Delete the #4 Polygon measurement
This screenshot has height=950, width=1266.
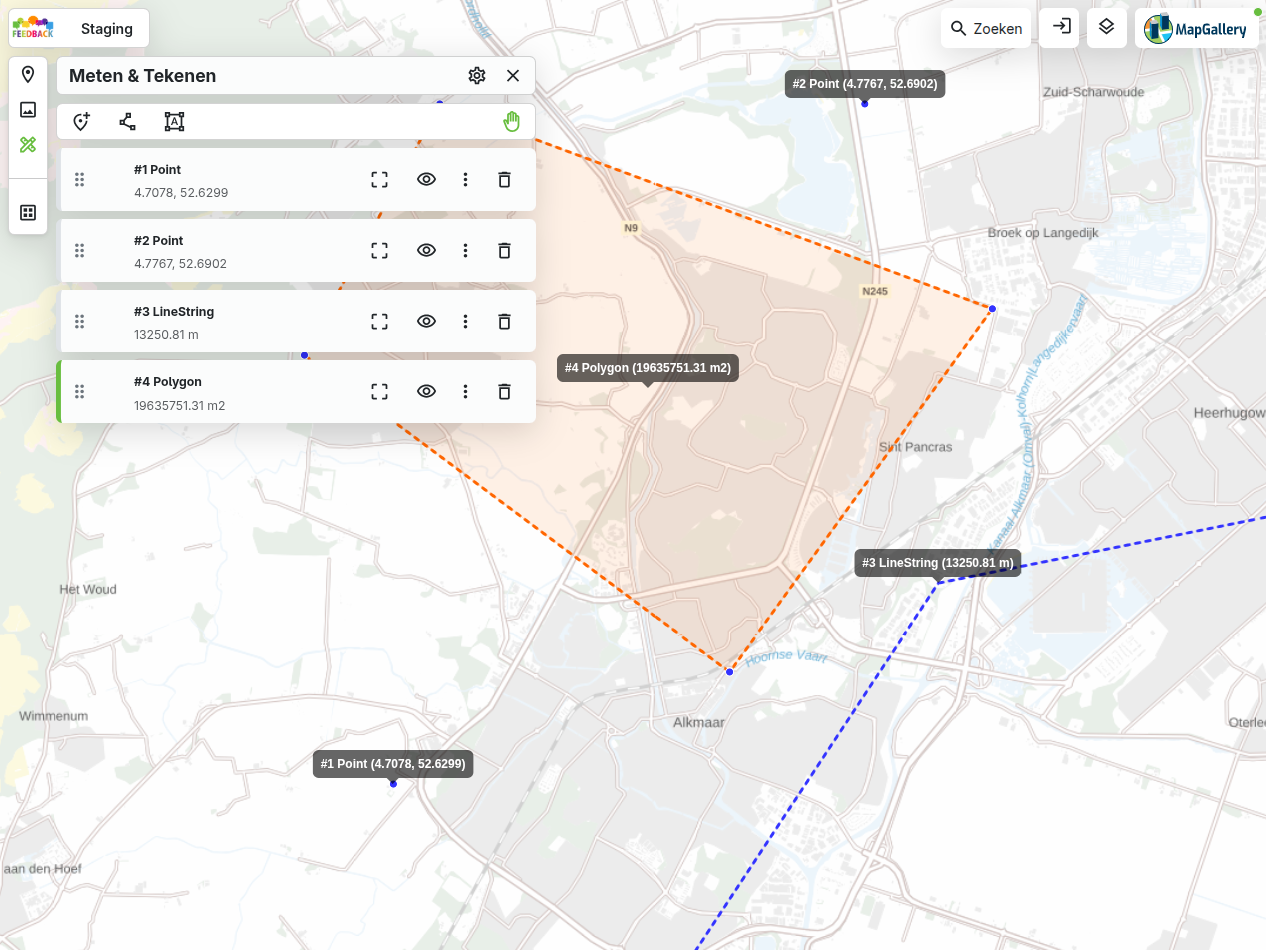[505, 392]
